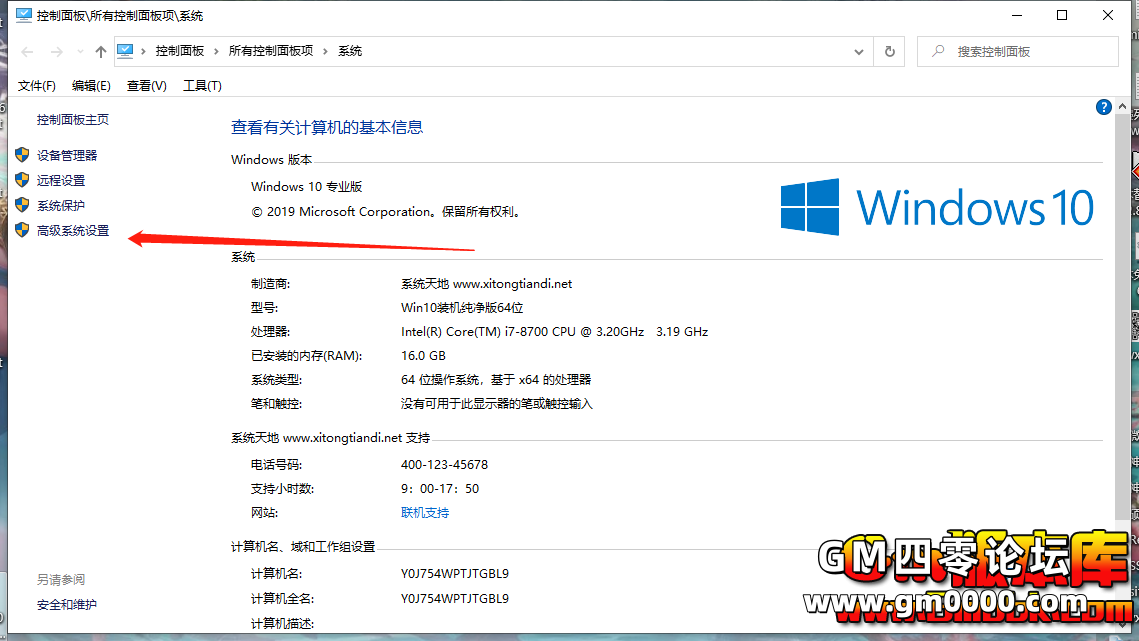Open 高级系统设置 link

tap(73, 230)
